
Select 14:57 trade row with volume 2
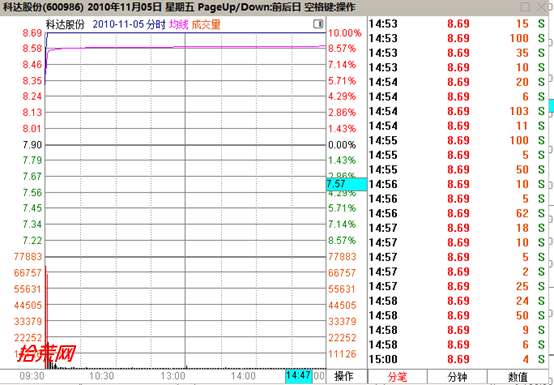pos(457,272)
